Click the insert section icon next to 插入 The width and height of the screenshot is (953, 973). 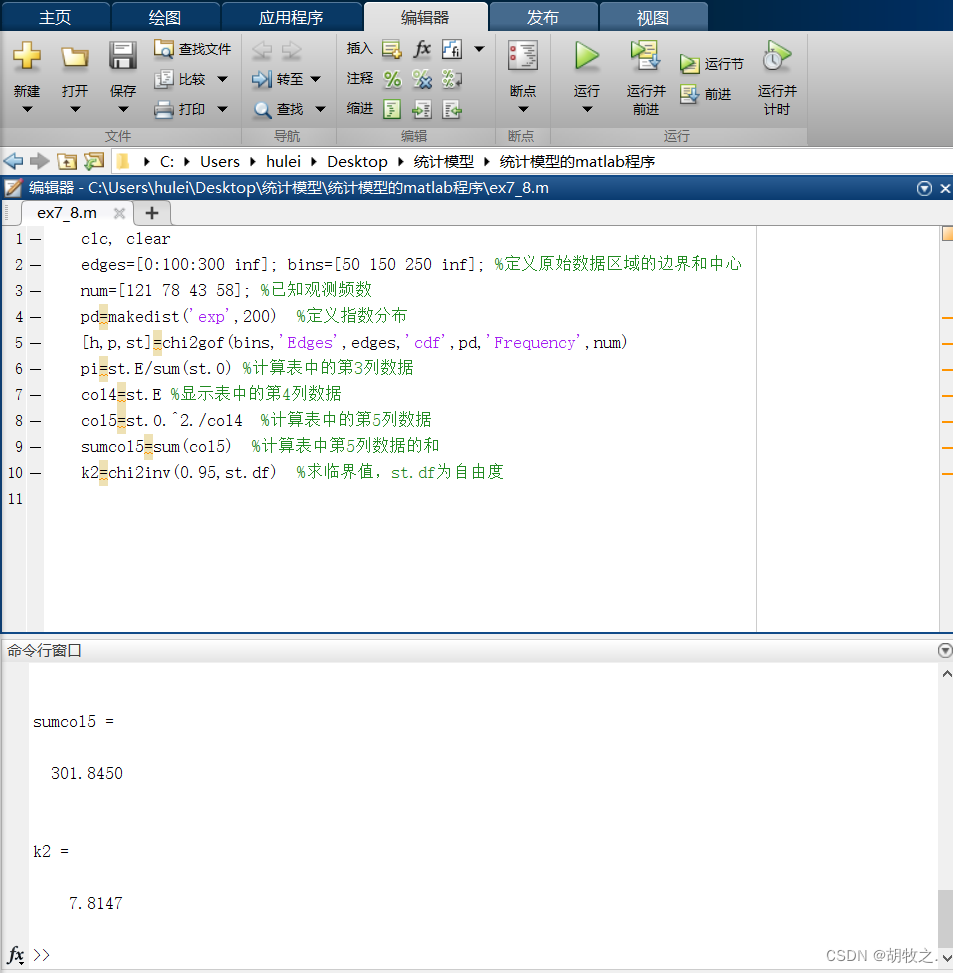pyautogui.click(x=392, y=49)
